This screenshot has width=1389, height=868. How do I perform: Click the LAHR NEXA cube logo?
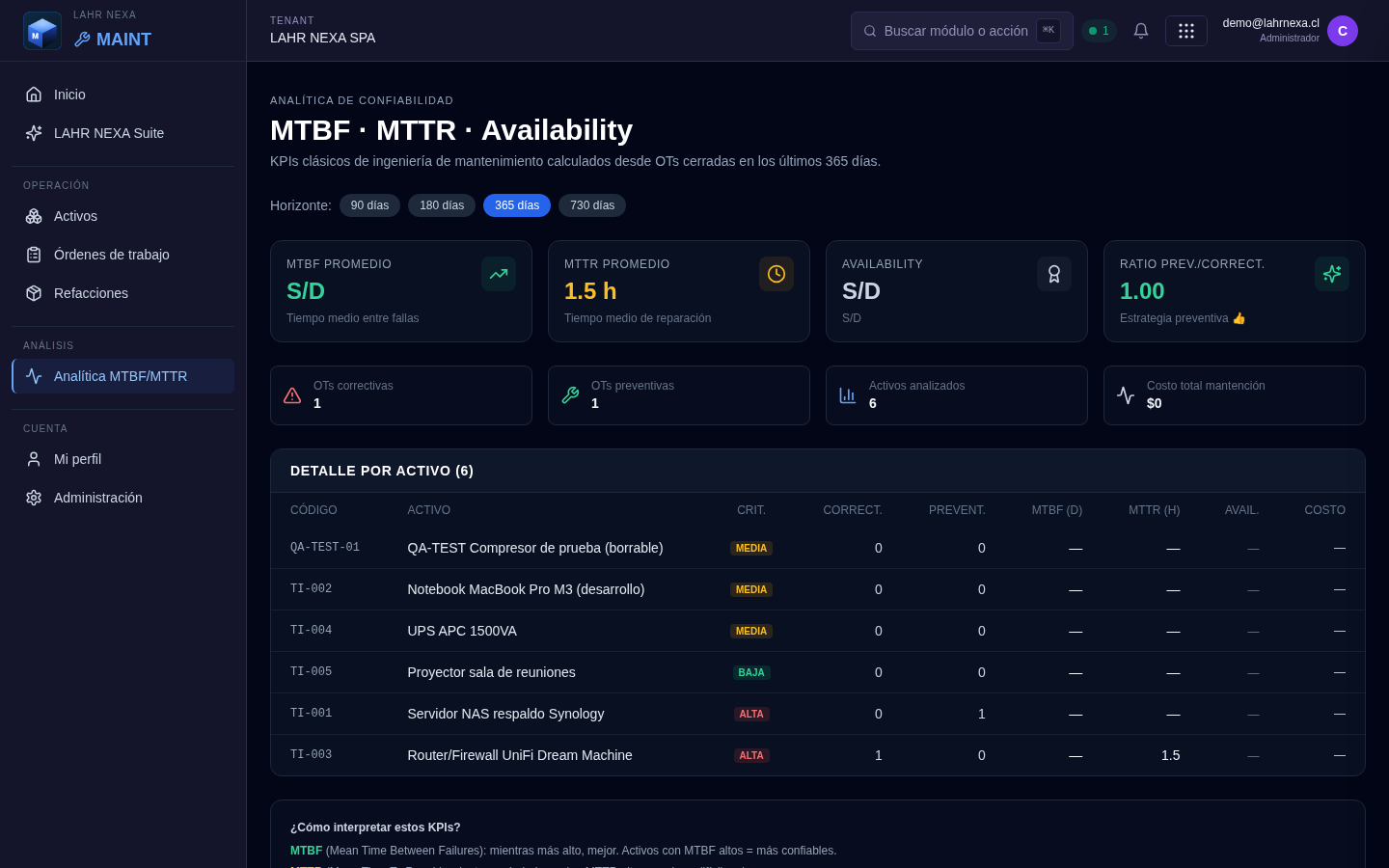coord(42,31)
